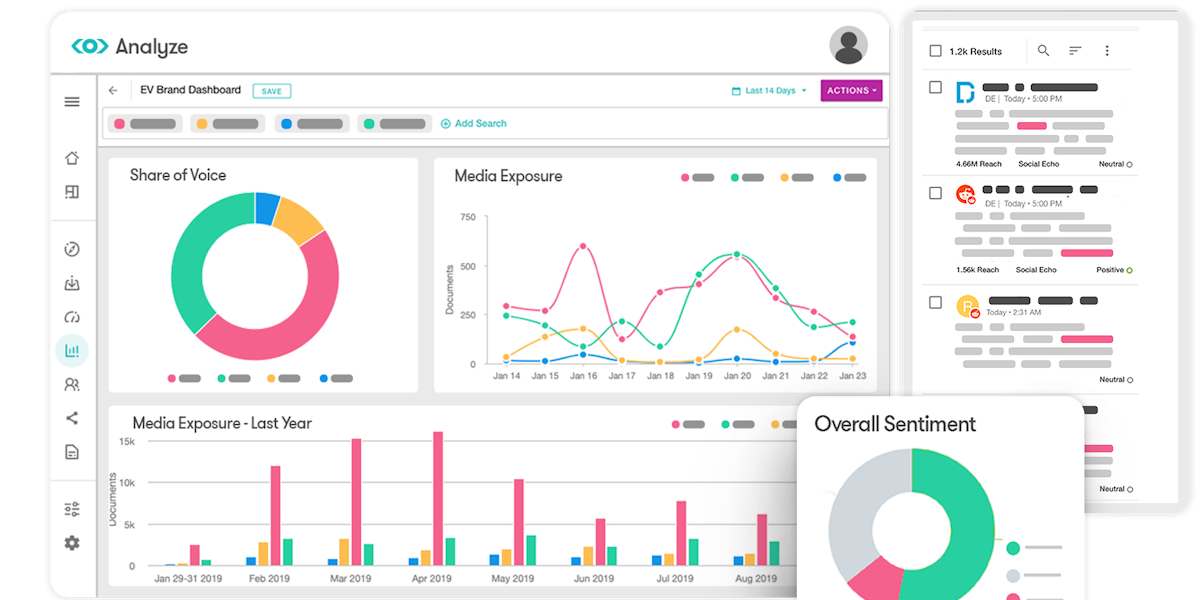Viewport: 1200px width, 600px height.
Task: Check the checkbox on the first result item
Action: click(x=936, y=87)
